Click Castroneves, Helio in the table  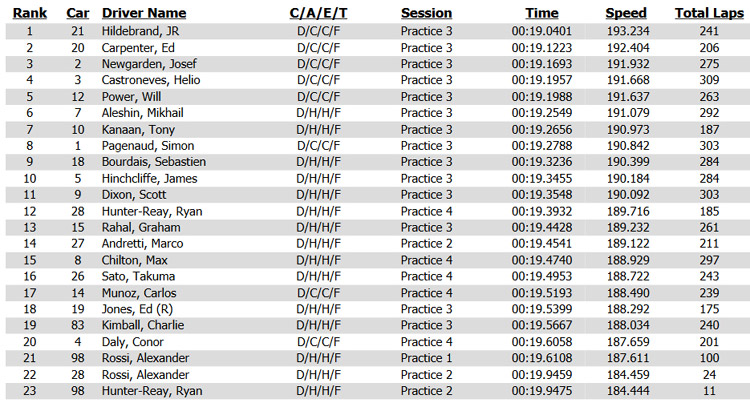tap(151, 80)
